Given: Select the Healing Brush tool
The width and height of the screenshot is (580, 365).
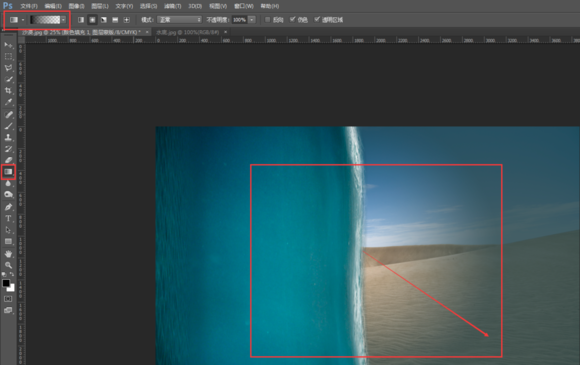Looking at the screenshot, I should coord(8,115).
